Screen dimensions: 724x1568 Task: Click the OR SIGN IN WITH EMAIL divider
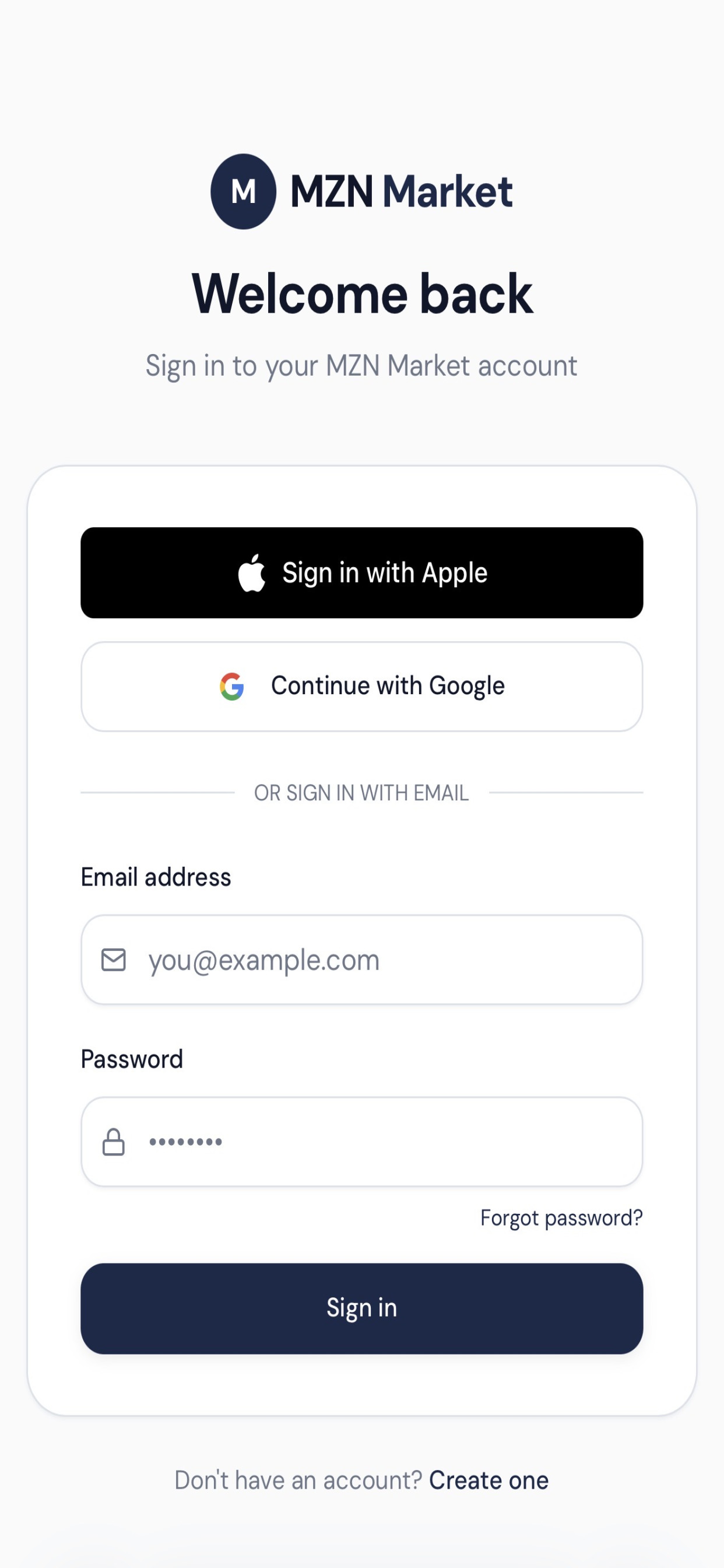pos(361,793)
